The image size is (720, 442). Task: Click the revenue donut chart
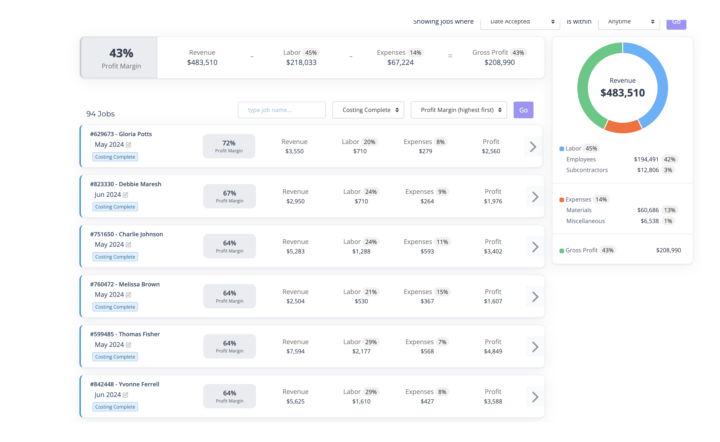(623, 88)
